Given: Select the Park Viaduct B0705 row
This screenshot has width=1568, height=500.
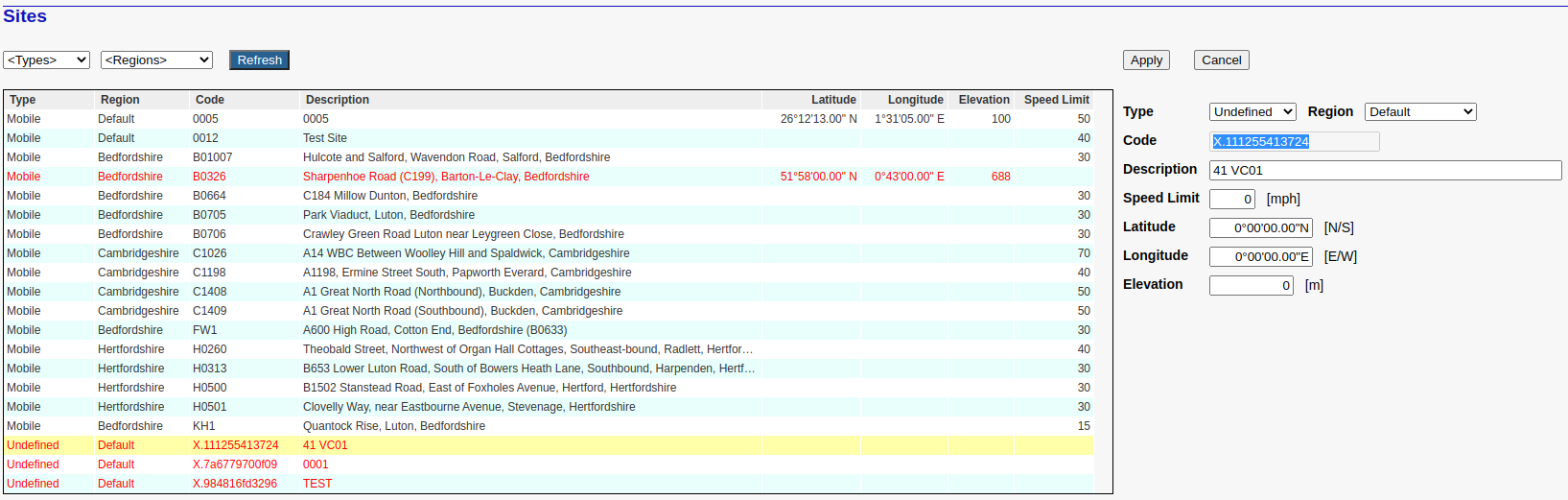Looking at the screenshot, I should tap(388, 215).
